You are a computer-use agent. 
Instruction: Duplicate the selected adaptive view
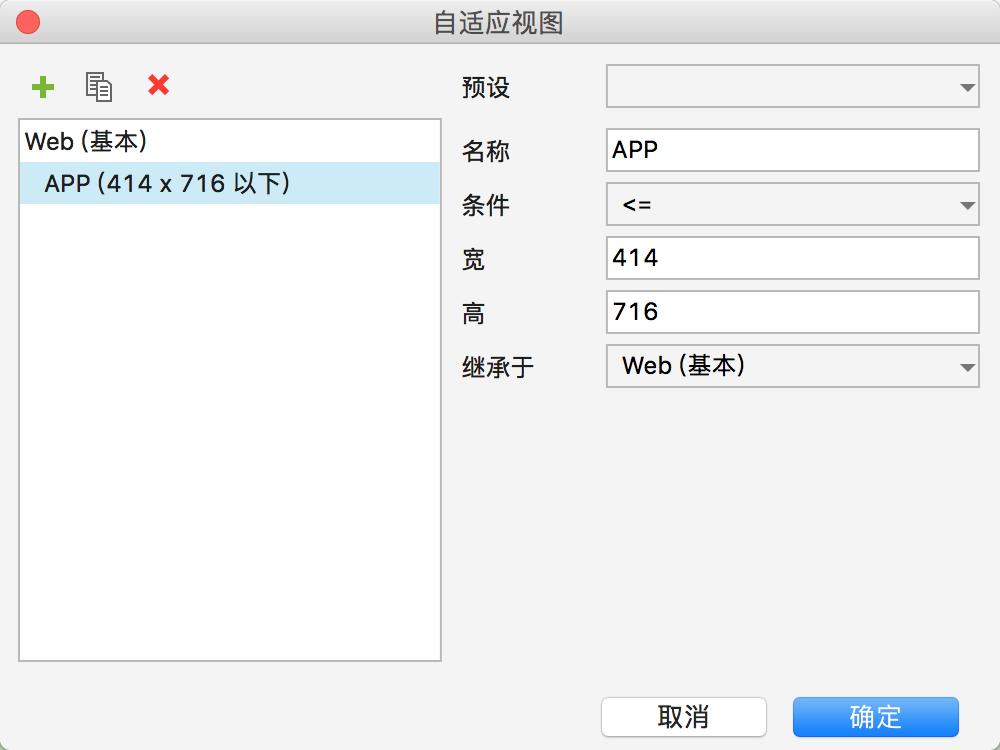pos(99,87)
